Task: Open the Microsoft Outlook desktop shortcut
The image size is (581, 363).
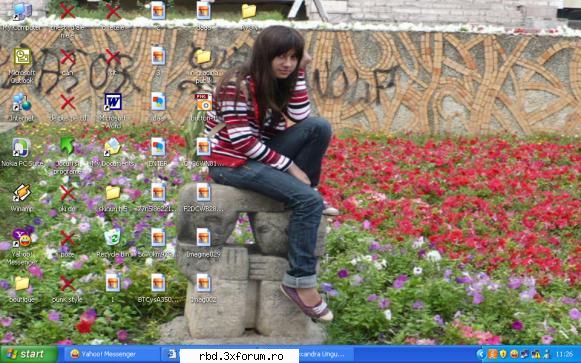Action: [22, 57]
